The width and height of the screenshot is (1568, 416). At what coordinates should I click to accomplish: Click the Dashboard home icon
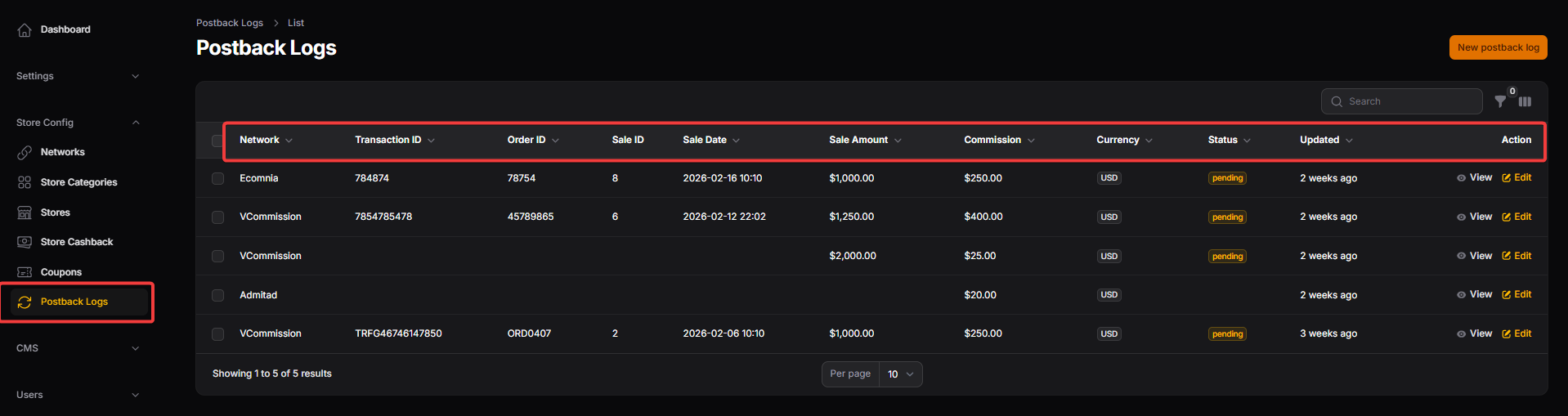coord(25,30)
